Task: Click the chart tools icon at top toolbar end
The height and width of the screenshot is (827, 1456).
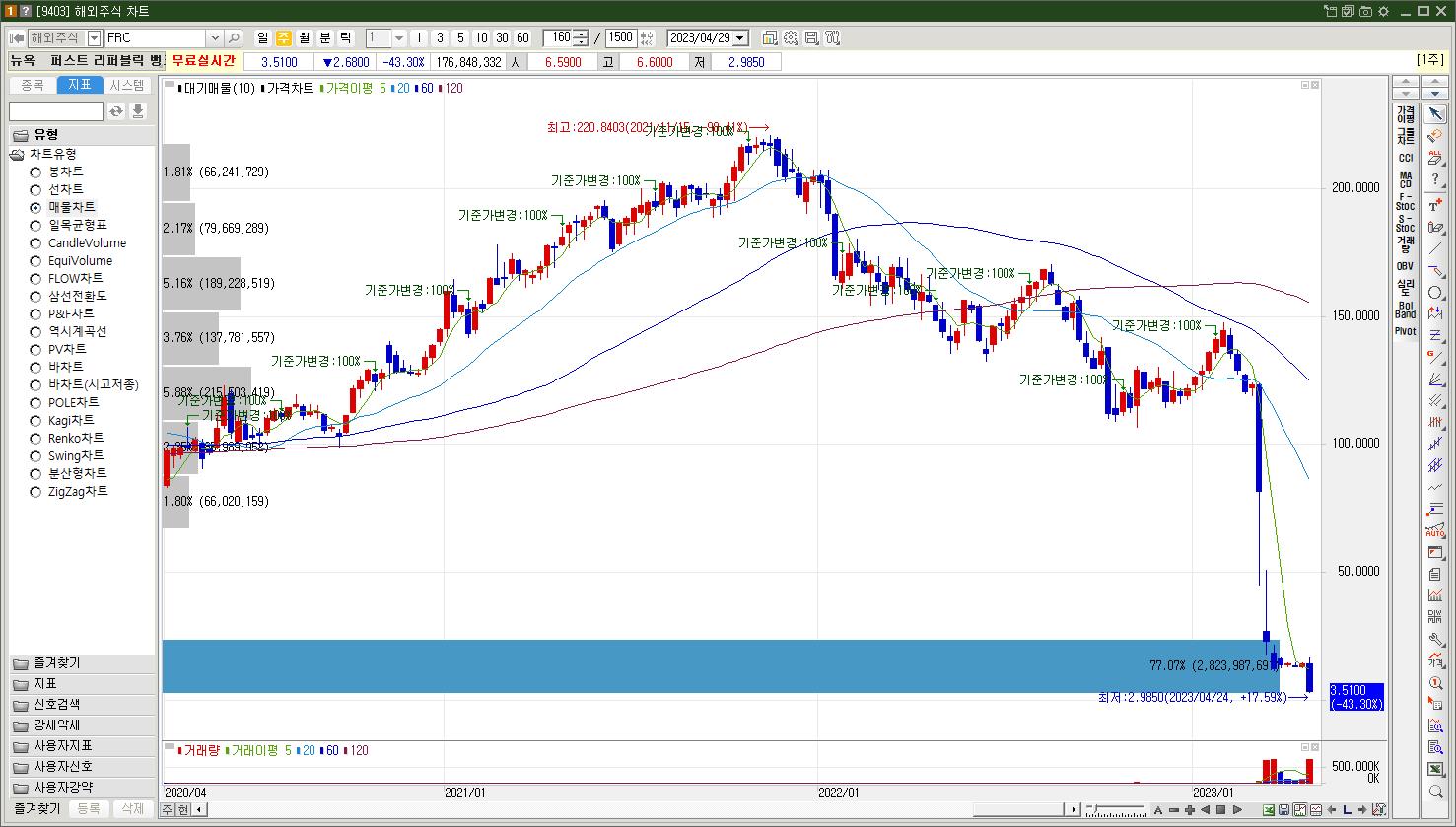Action: pyautogui.click(x=833, y=37)
